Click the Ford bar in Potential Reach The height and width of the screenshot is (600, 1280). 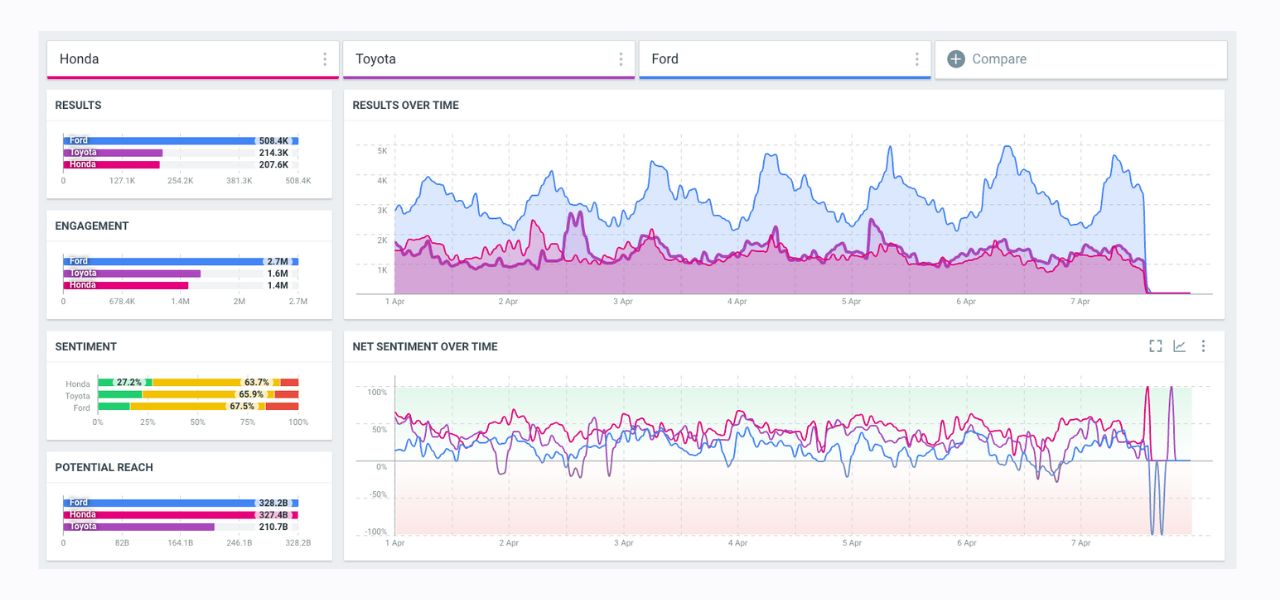click(x=181, y=503)
